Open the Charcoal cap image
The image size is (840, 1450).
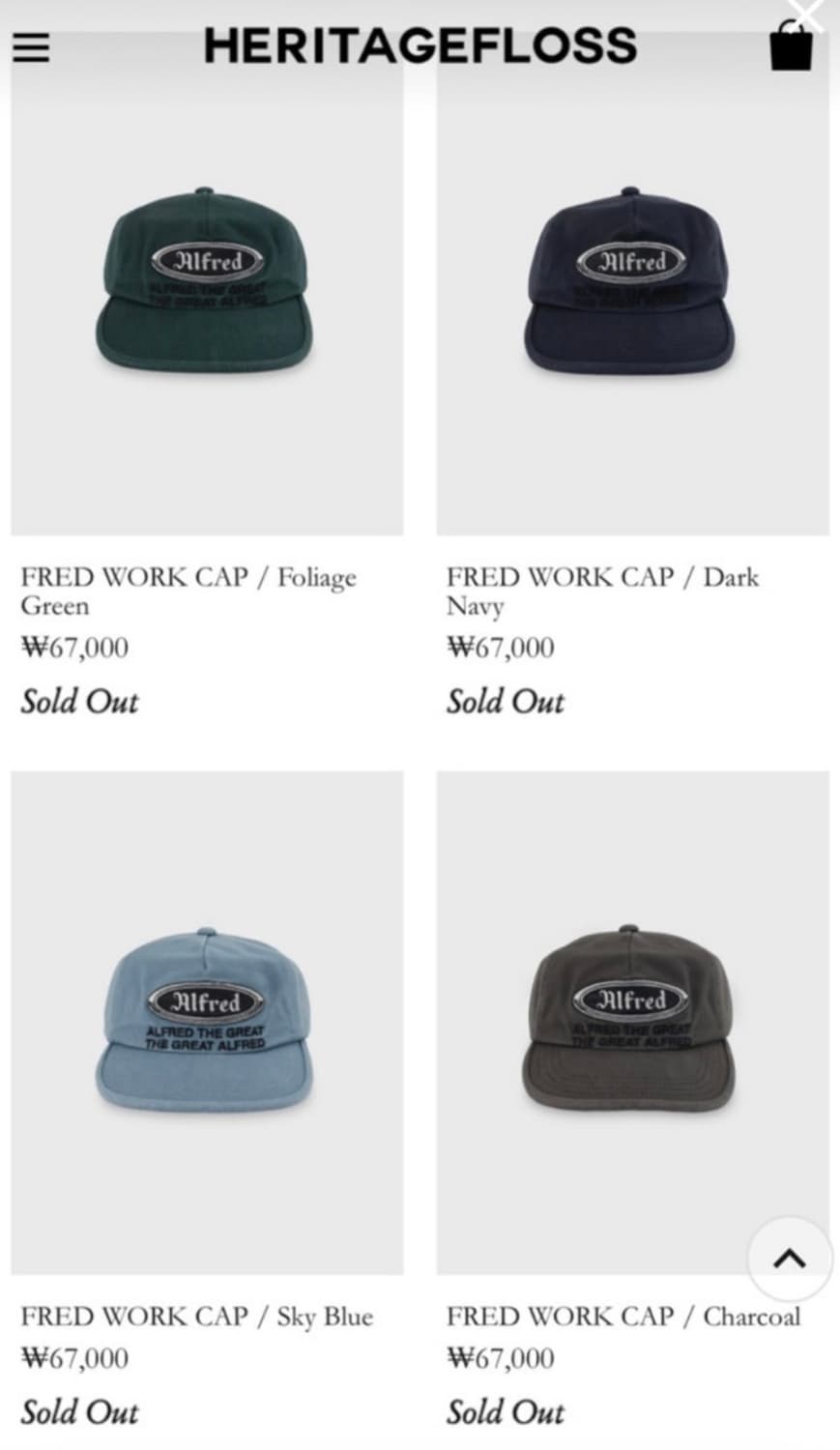[632, 1023]
